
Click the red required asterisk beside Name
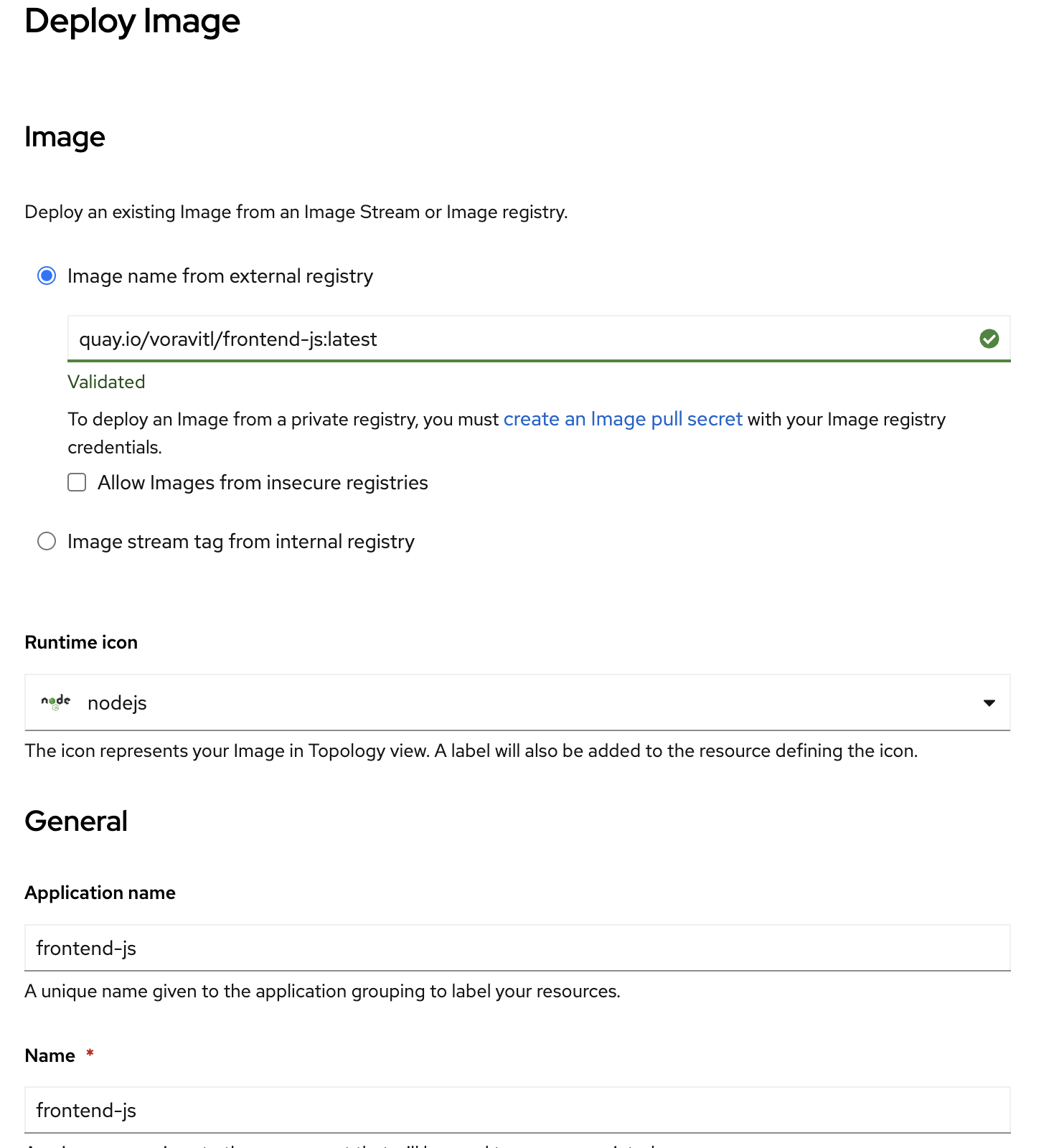pyautogui.click(x=90, y=1054)
